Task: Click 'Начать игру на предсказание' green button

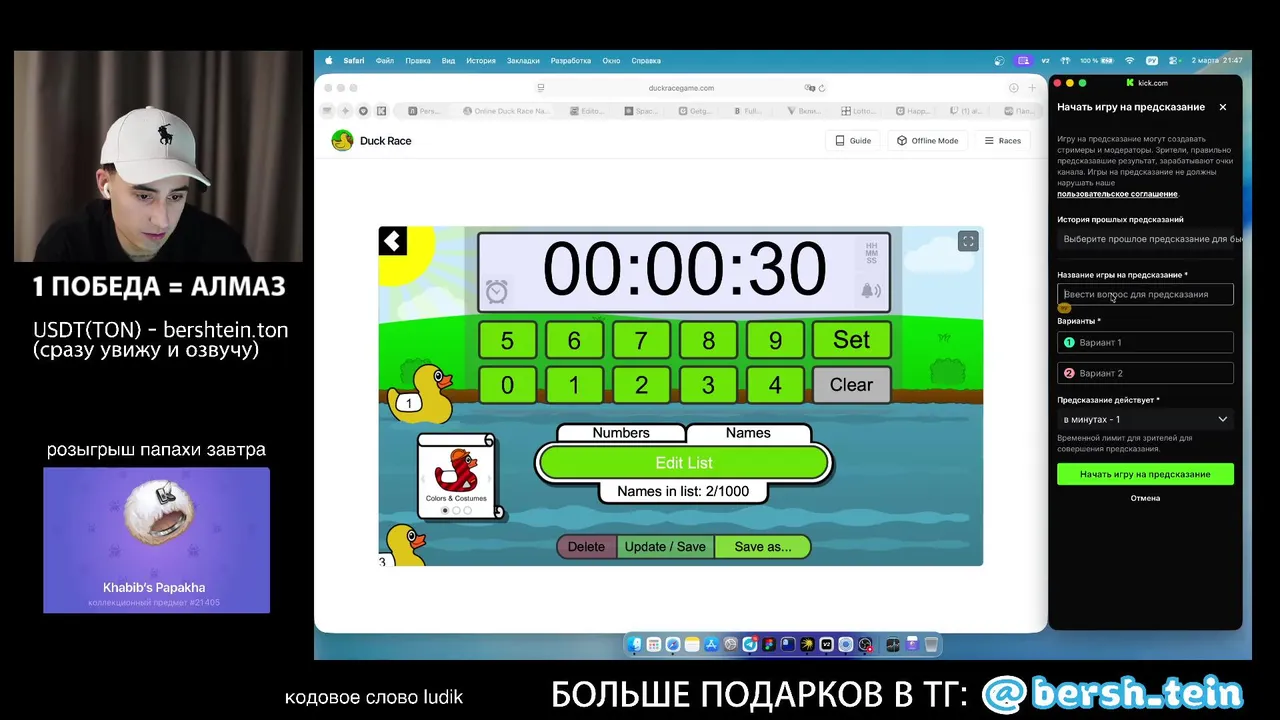Action: pyautogui.click(x=1145, y=474)
